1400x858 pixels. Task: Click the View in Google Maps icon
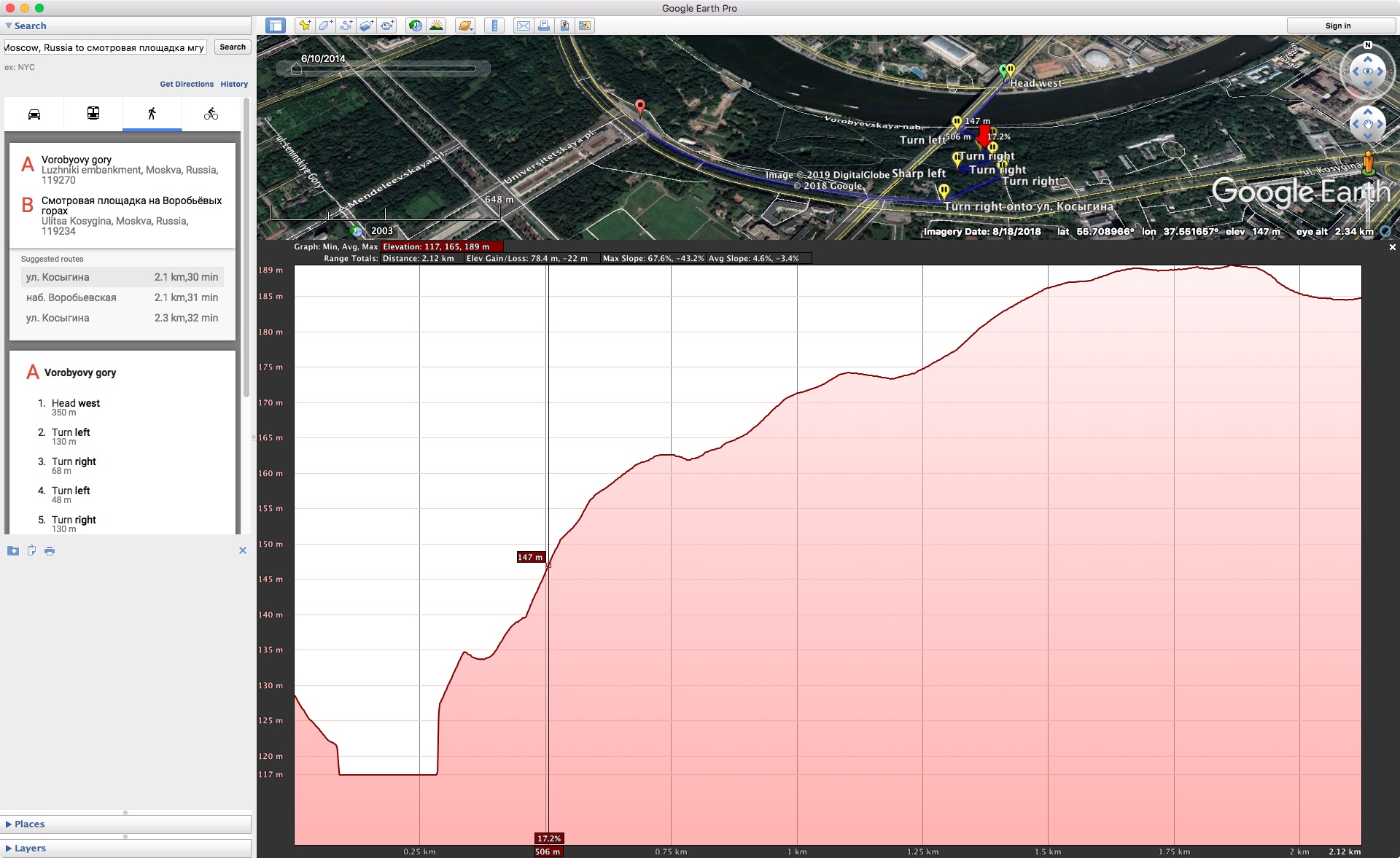[x=584, y=26]
